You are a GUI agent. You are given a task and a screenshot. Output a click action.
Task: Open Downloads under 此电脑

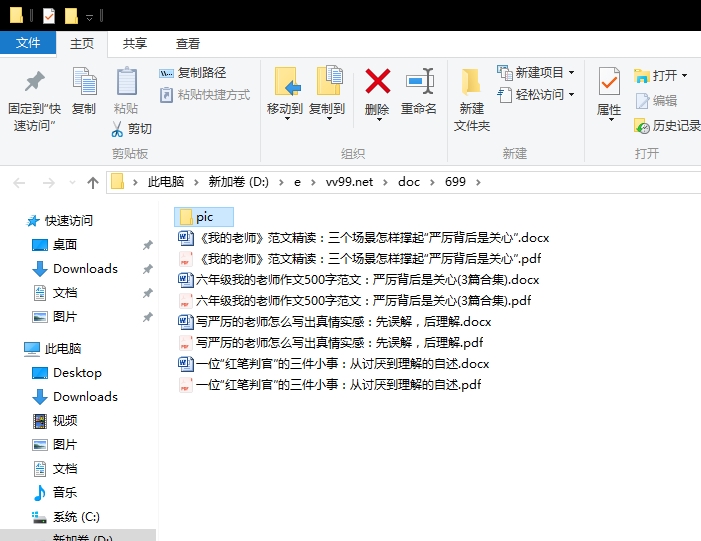click(x=75, y=397)
